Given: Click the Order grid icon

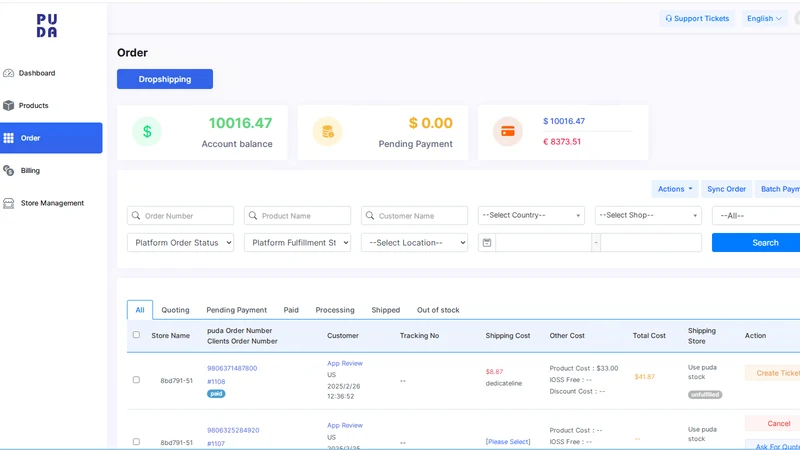Looking at the screenshot, I should [x=8, y=138].
